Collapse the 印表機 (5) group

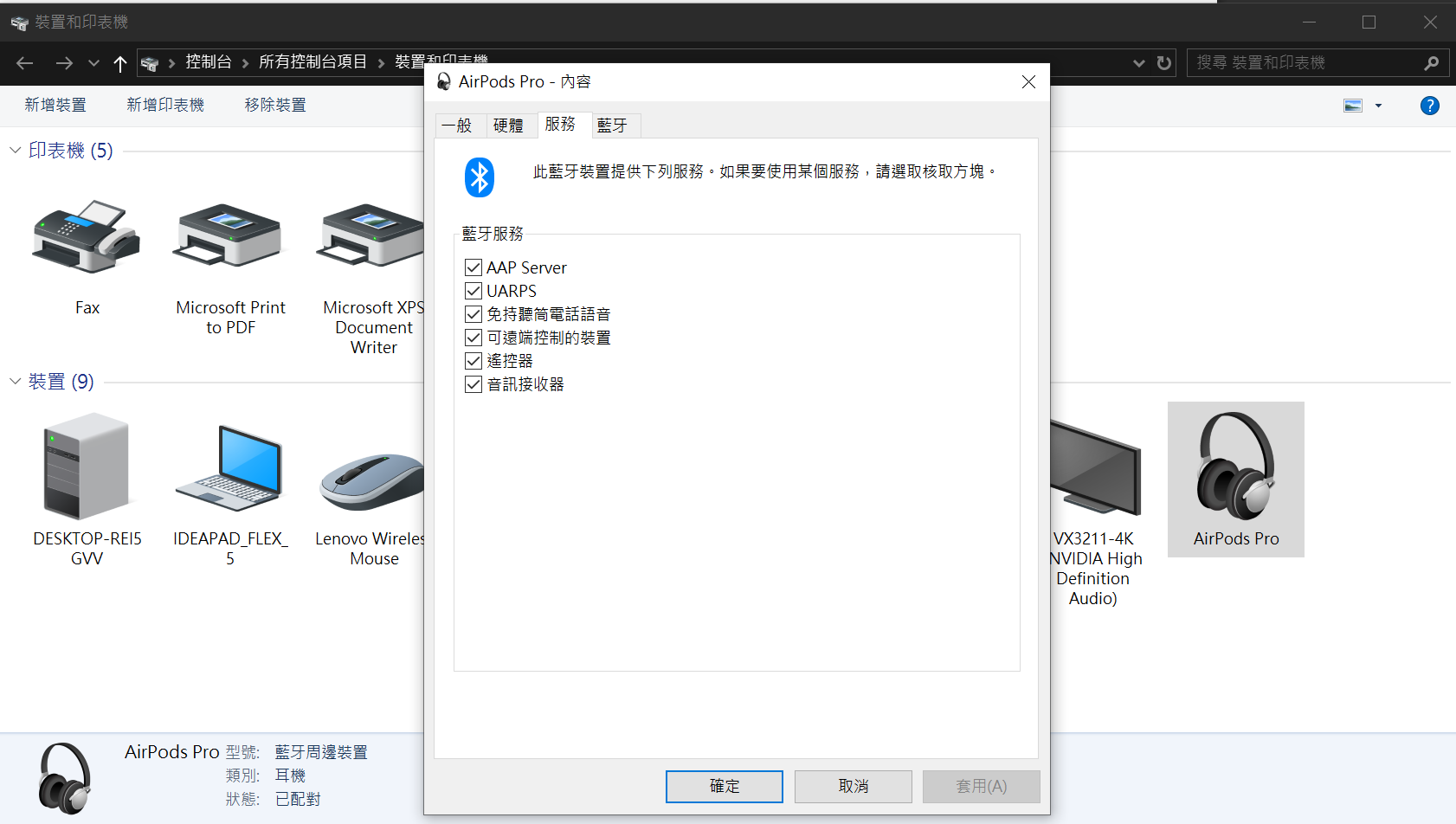[x=15, y=151]
